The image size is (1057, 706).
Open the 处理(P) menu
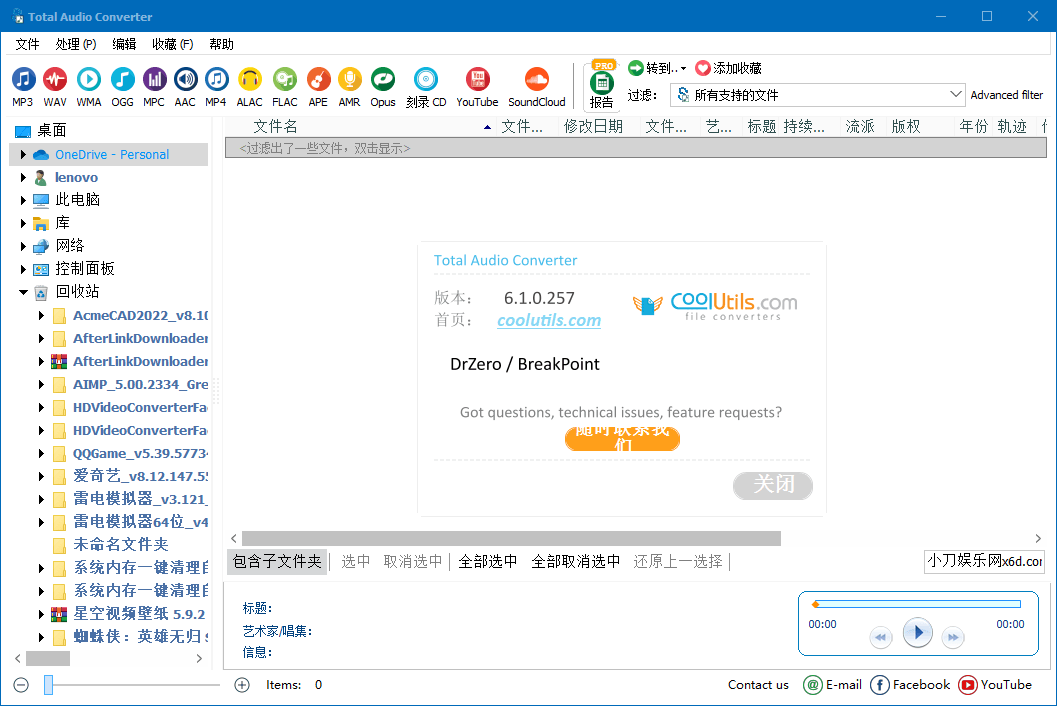tap(74, 43)
